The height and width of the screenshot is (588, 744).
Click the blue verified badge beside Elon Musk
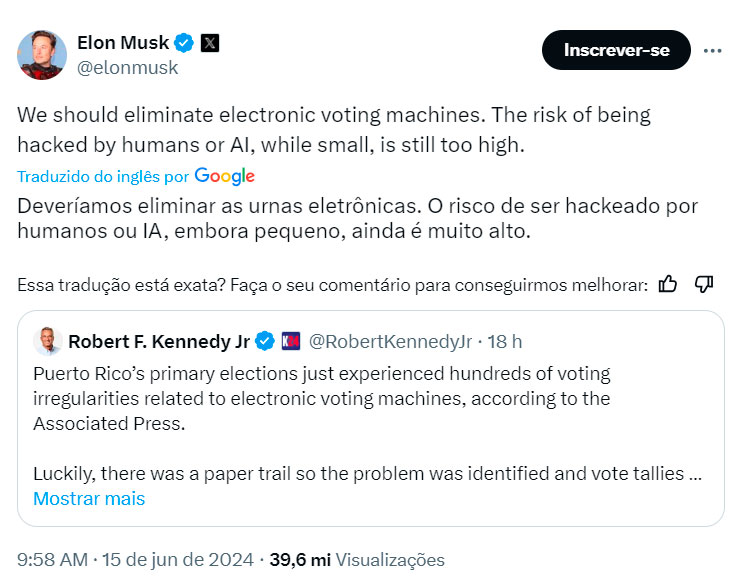[x=185, y=43]
